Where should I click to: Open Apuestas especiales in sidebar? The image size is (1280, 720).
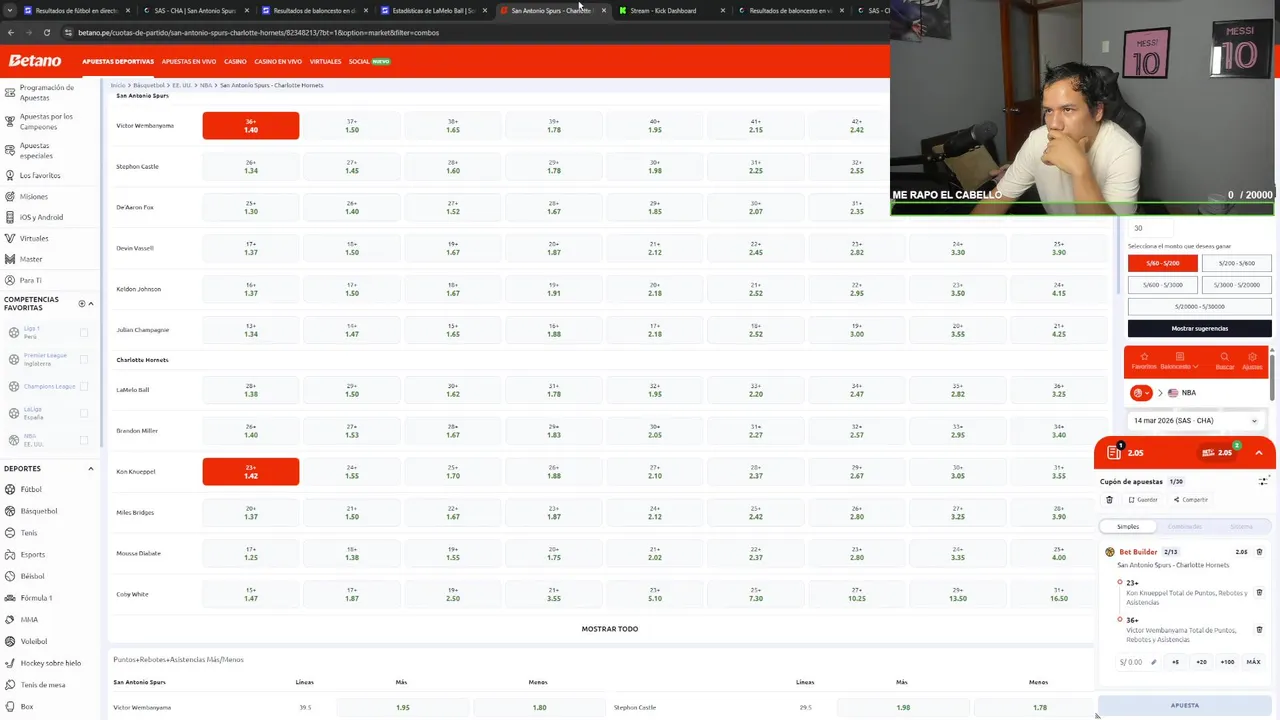tap(36, 150)
